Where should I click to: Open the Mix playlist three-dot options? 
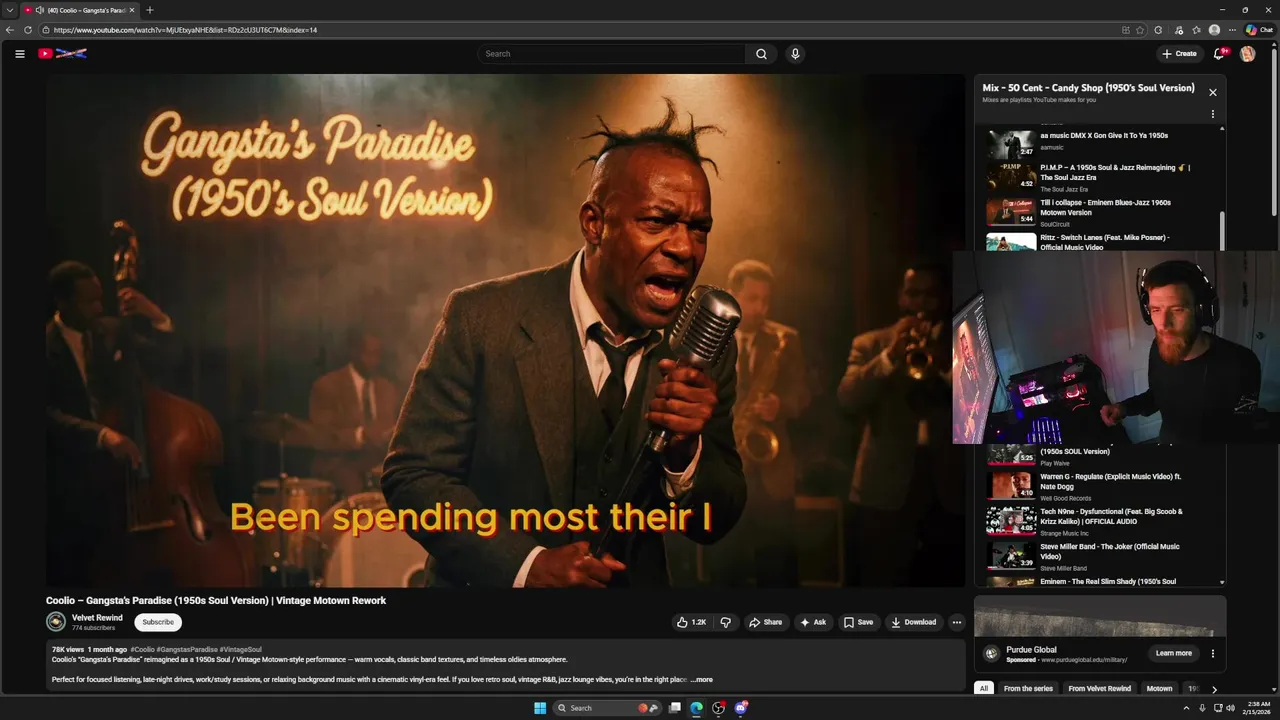tap(1212, 114)
